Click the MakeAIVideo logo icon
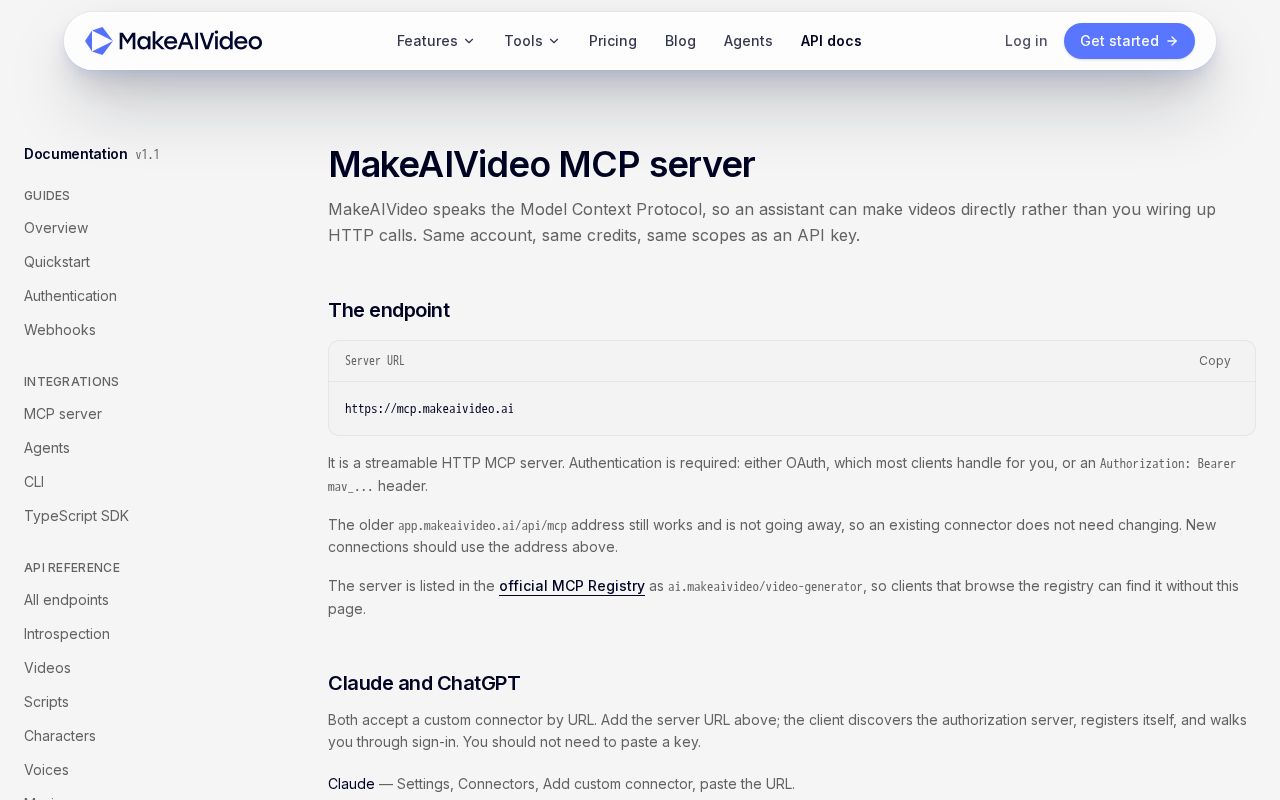The image size is (1280, 800). (99, 41)
